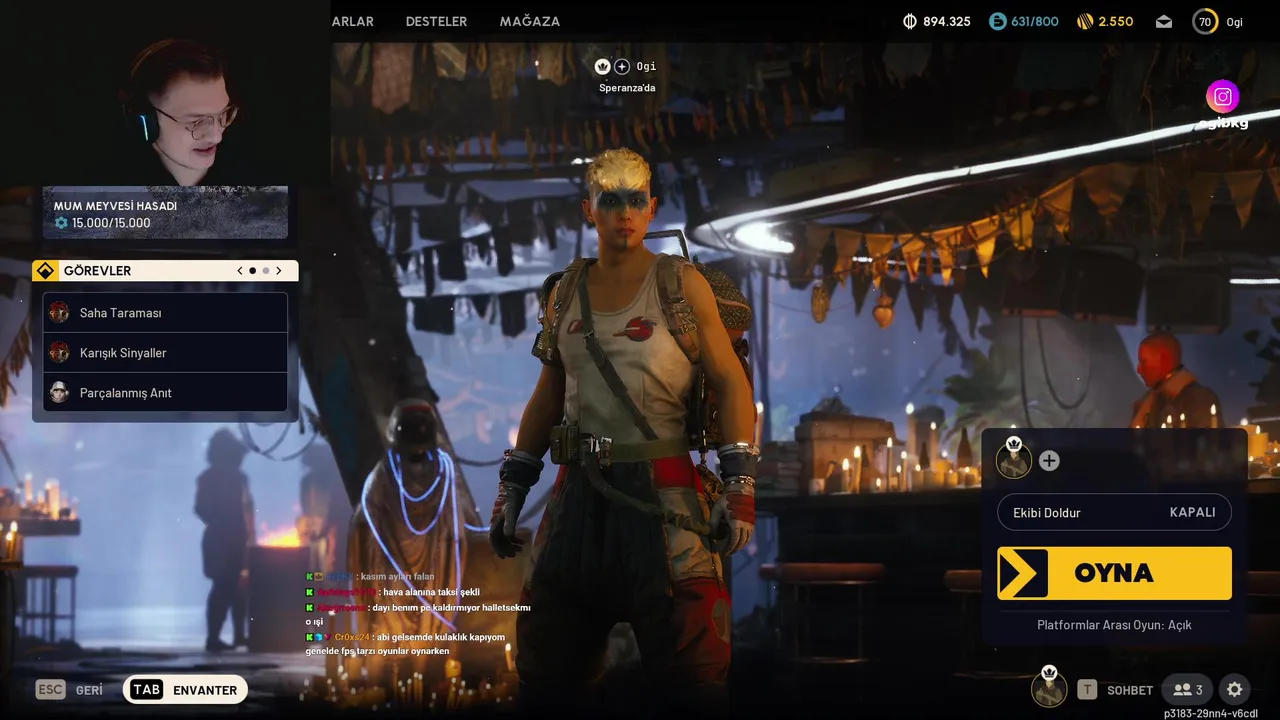Click the gear icon beside 15.000/15.000

click(61, 223)
